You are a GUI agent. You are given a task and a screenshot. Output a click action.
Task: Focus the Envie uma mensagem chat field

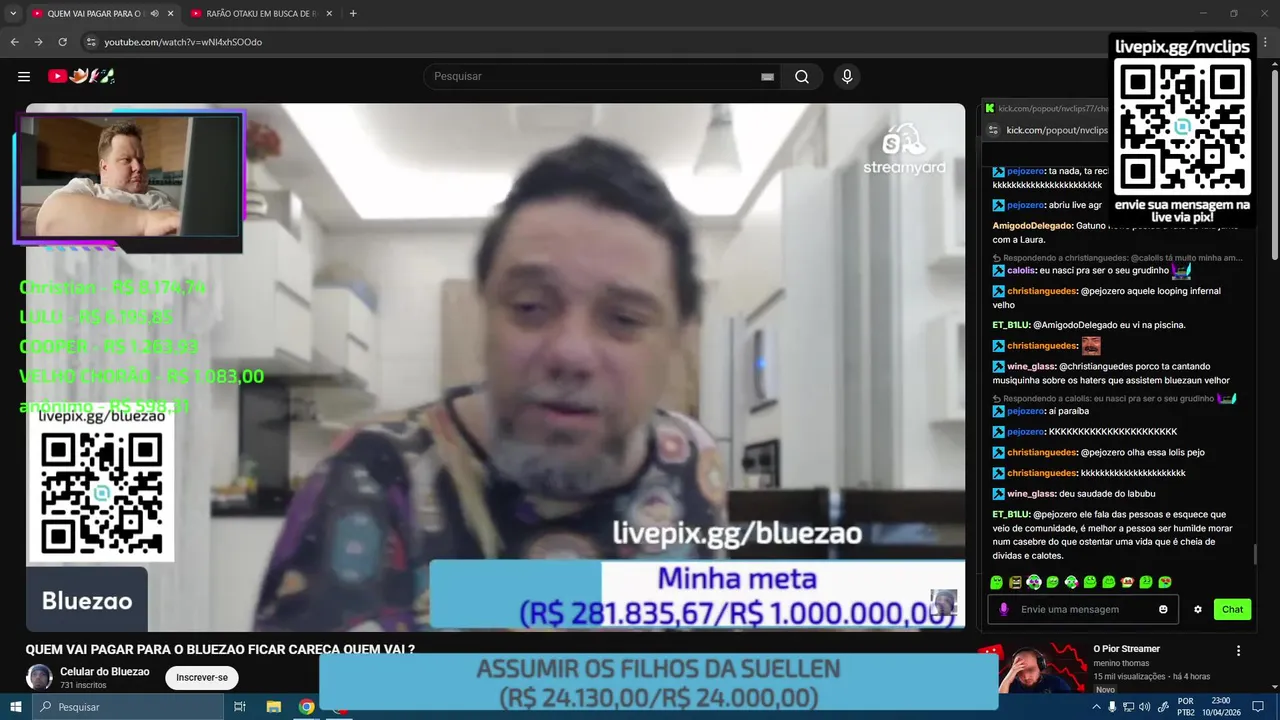click(x=1084, y=609)
